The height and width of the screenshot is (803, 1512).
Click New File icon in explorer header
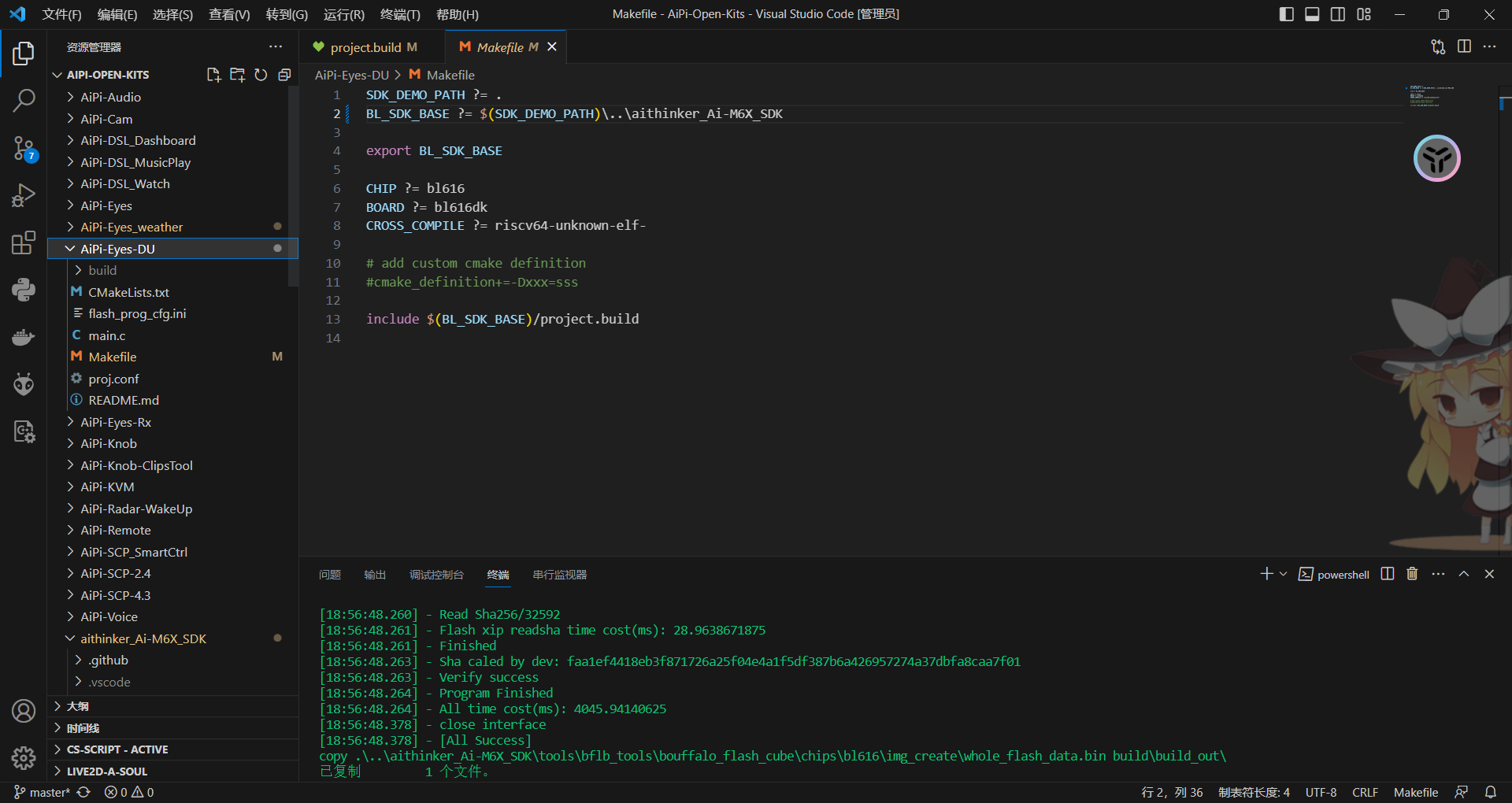213,75
